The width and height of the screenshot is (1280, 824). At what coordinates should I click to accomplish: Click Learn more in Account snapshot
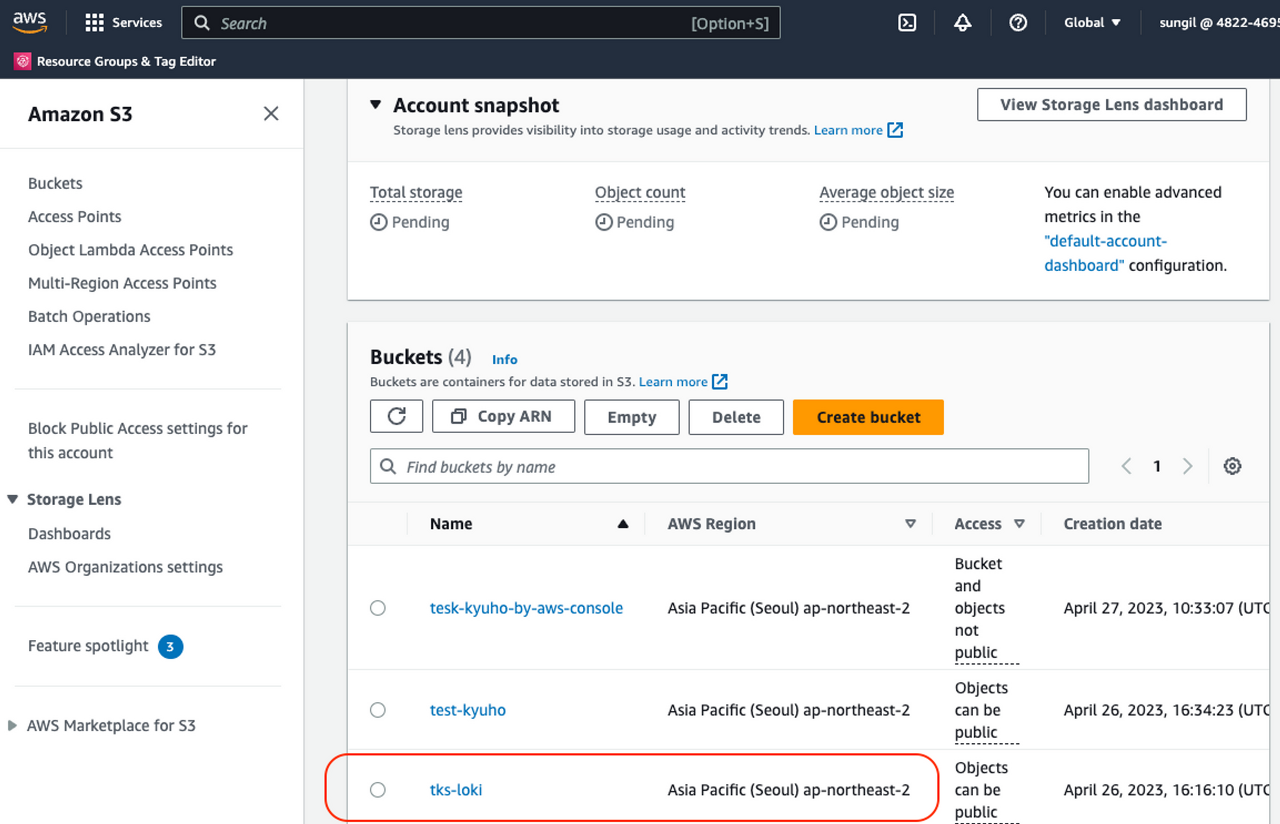[x=848, y=130]
